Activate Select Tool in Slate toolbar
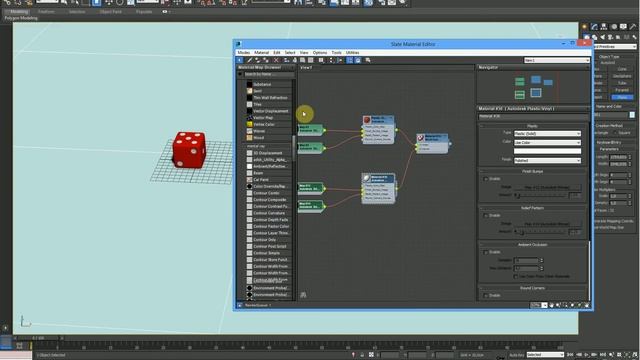 (x=239, y=60)
